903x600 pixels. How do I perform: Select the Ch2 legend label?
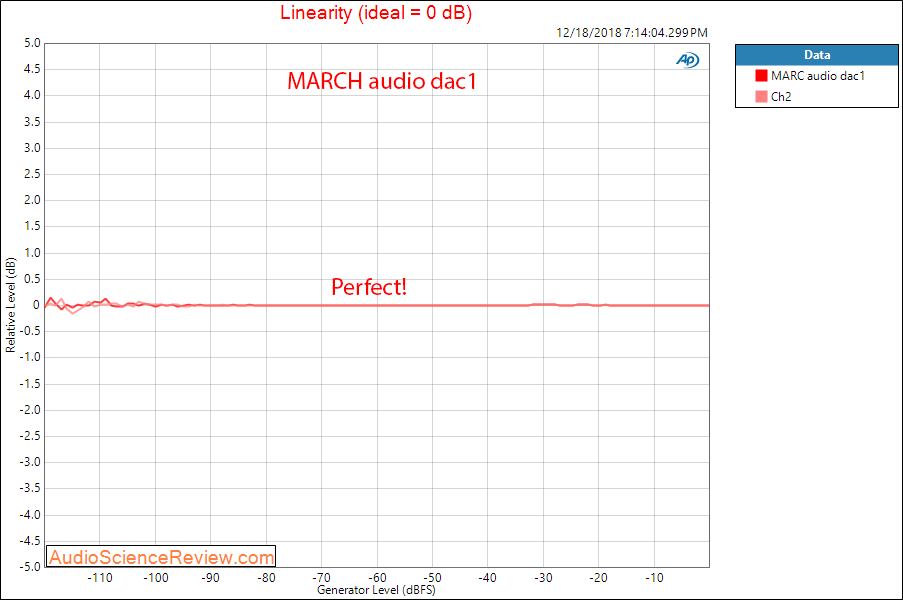(781, 97)
